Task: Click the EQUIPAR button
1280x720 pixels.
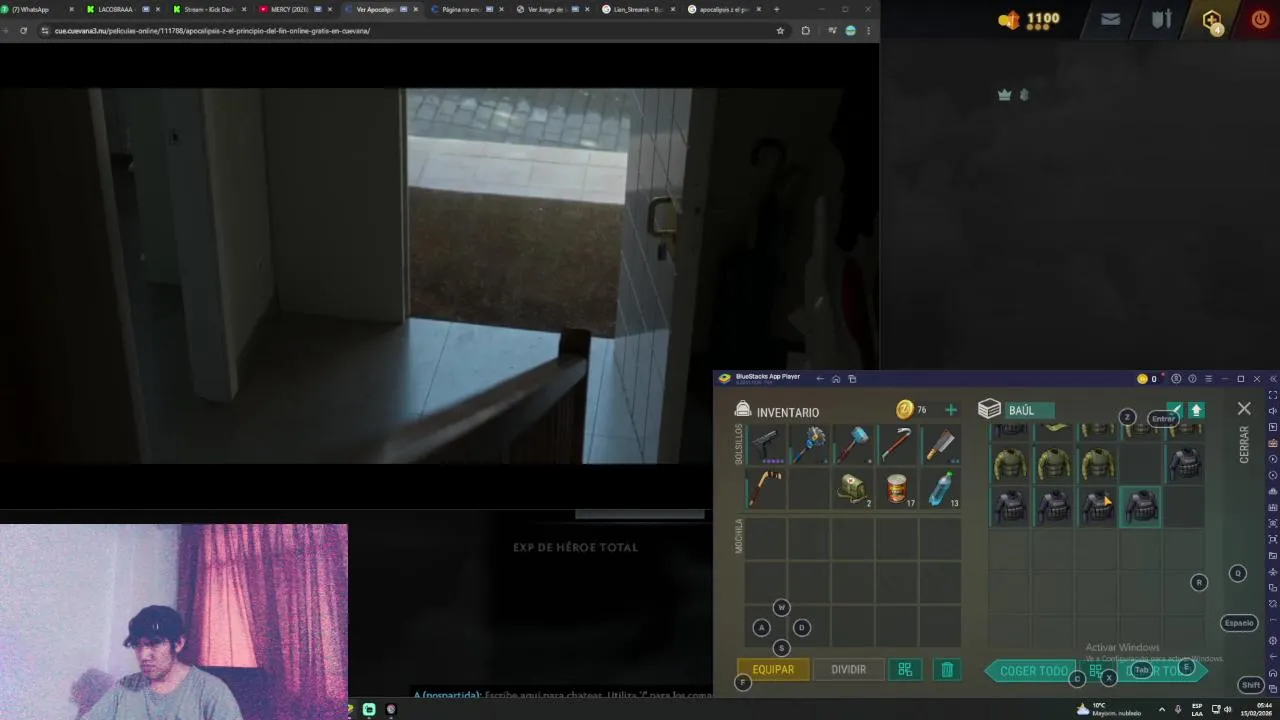Action: coord(773,670)
